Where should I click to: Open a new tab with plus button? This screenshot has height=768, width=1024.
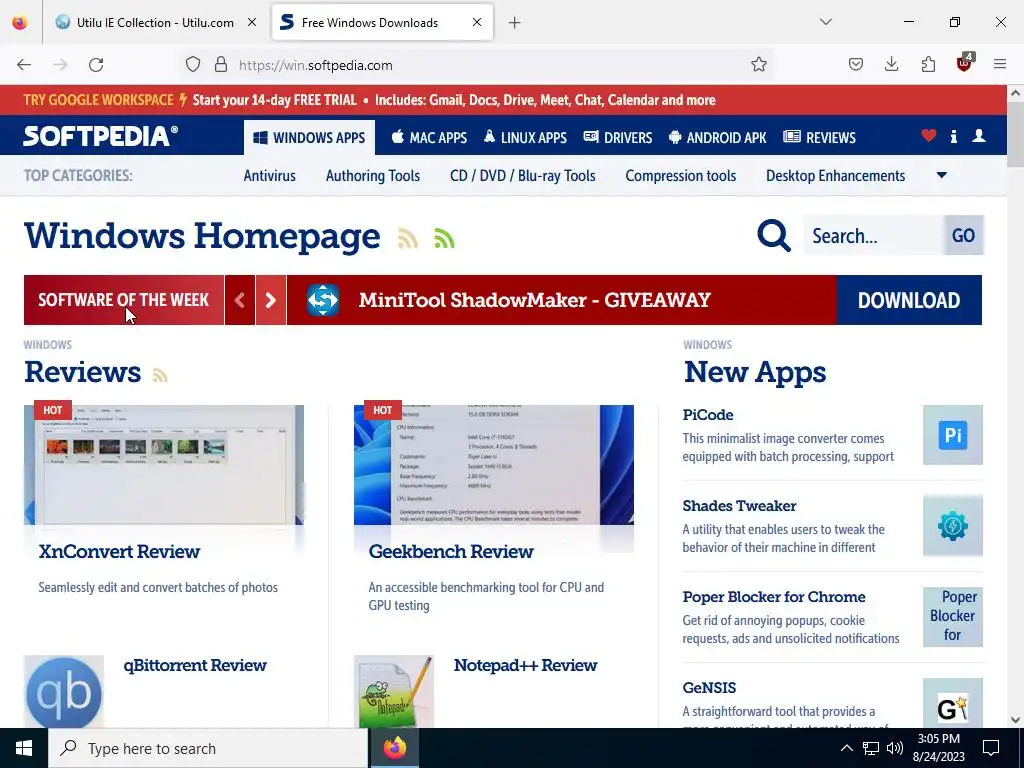[x=515, y=23]
